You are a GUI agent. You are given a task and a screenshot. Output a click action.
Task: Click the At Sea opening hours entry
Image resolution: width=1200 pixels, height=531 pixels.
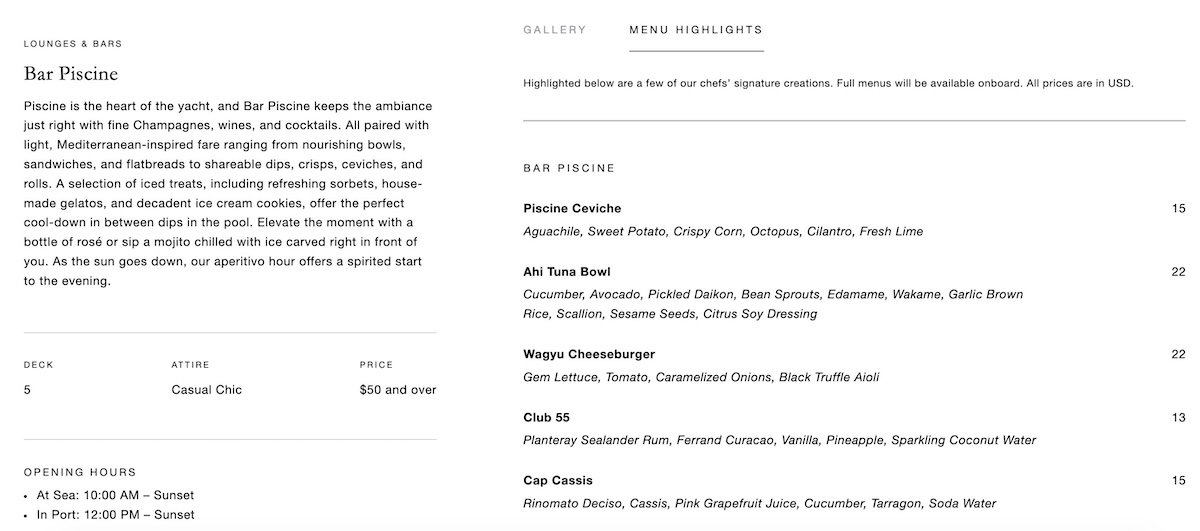pyautogui.click(x=115, y=495)
